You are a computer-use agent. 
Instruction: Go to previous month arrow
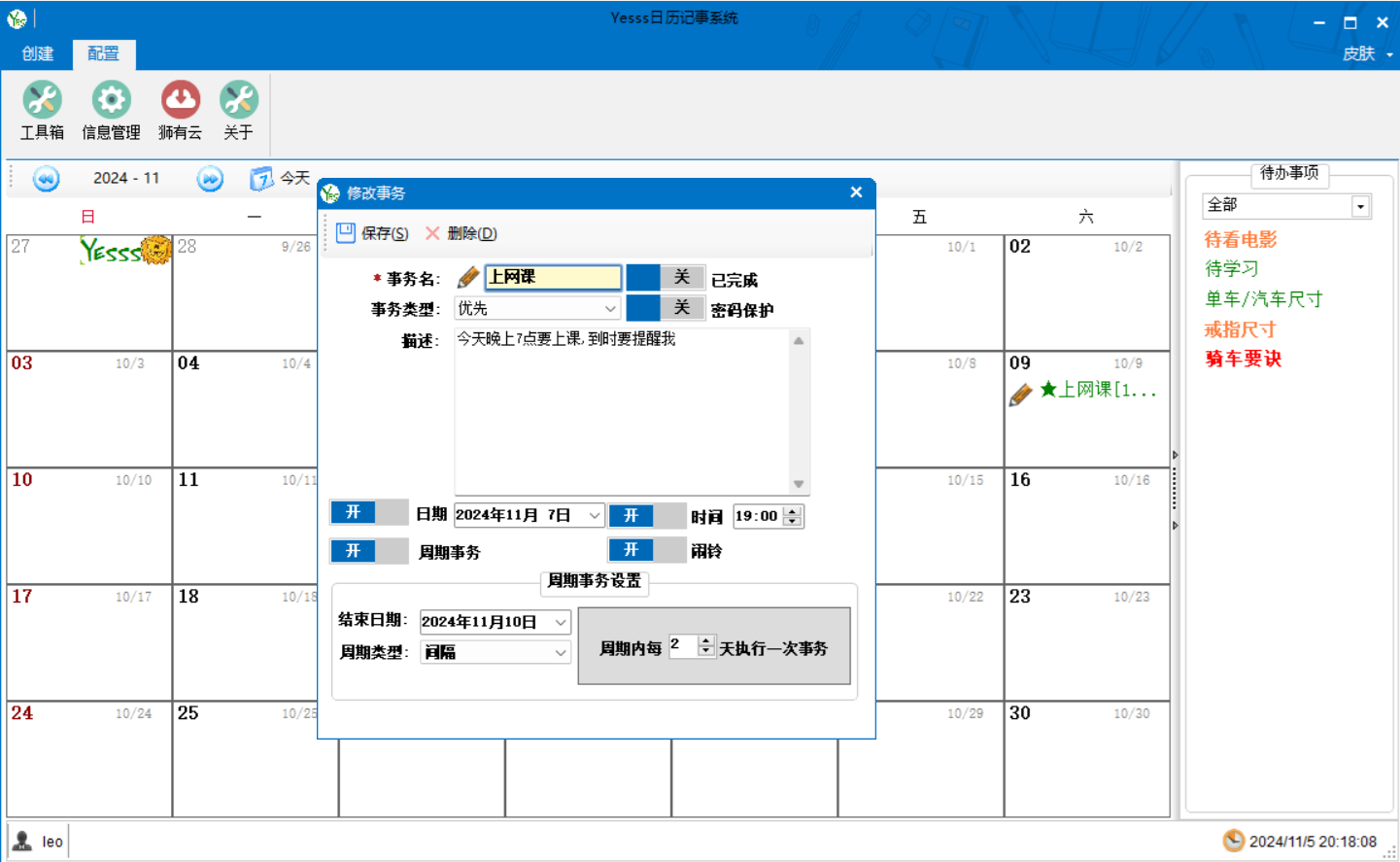coord(46,179)
